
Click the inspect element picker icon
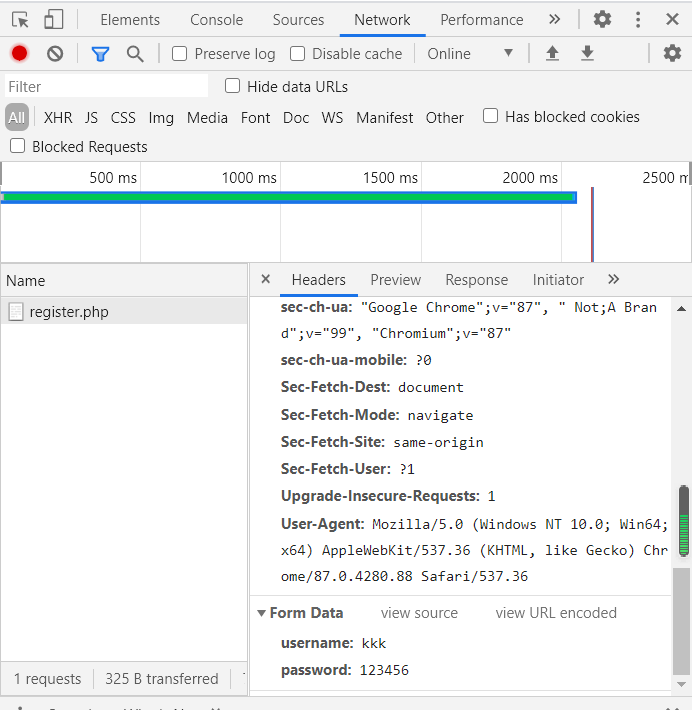click(20, 19)
